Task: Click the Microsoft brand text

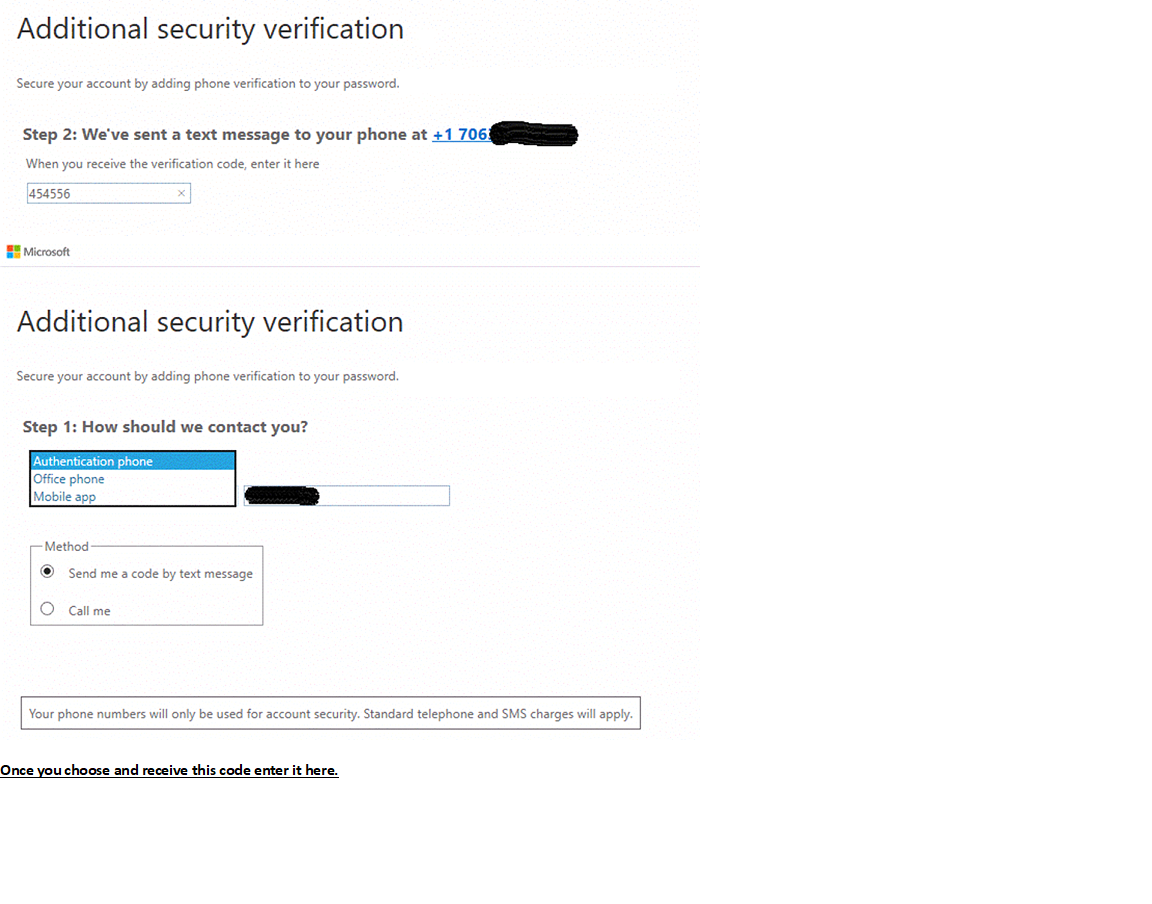Action: click(x=46, y=251)
